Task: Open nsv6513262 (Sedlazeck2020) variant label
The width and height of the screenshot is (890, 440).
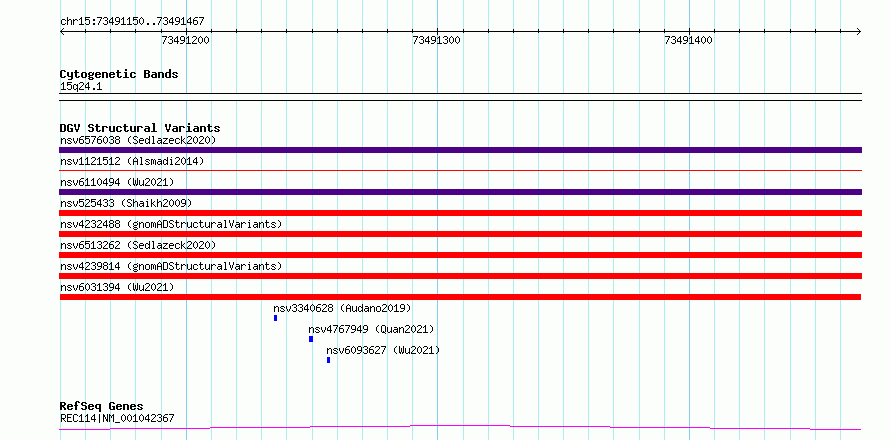Action: pos(138,245)
